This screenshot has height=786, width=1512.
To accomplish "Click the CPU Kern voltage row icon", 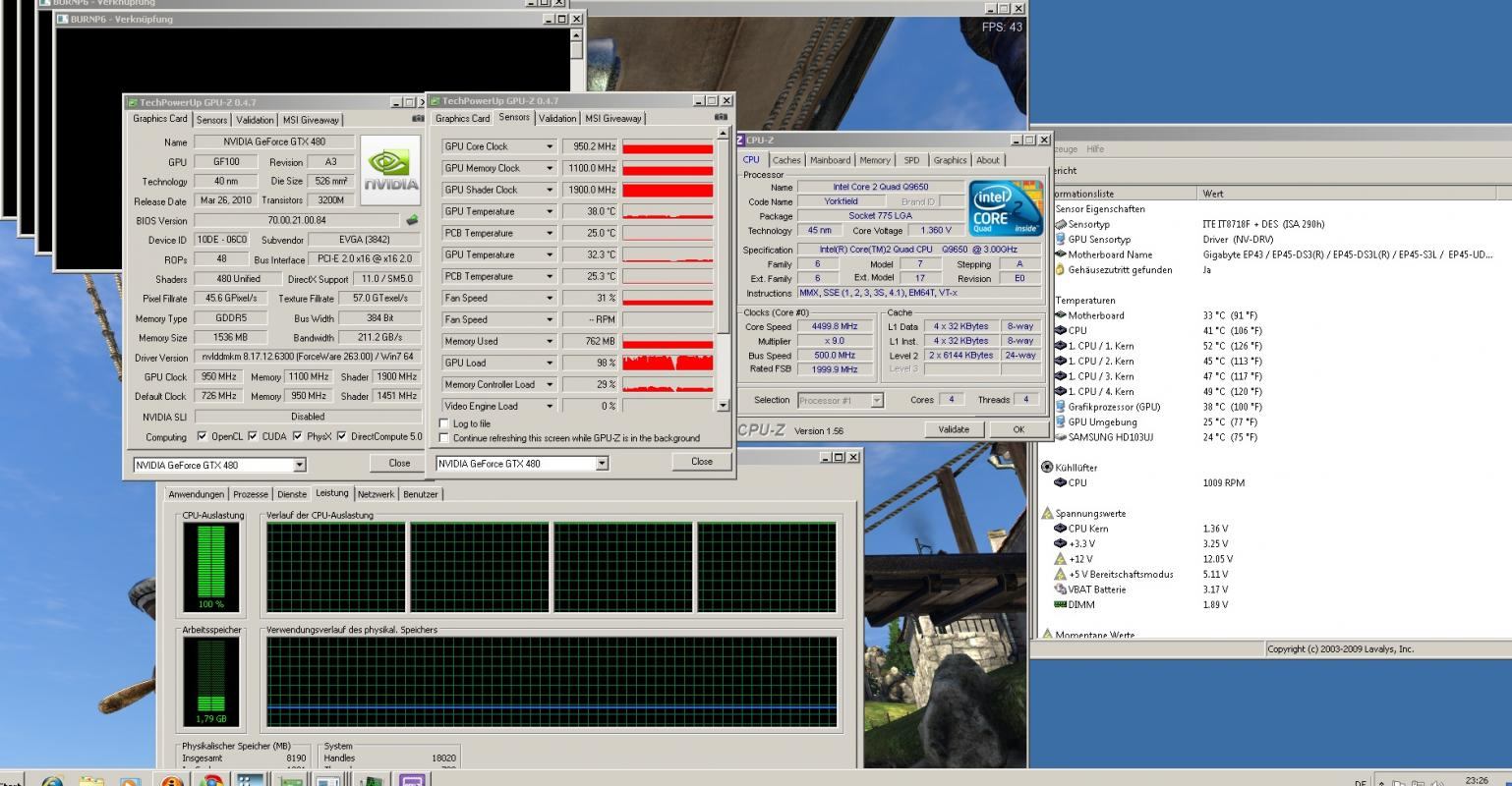I will (1061, 529).
